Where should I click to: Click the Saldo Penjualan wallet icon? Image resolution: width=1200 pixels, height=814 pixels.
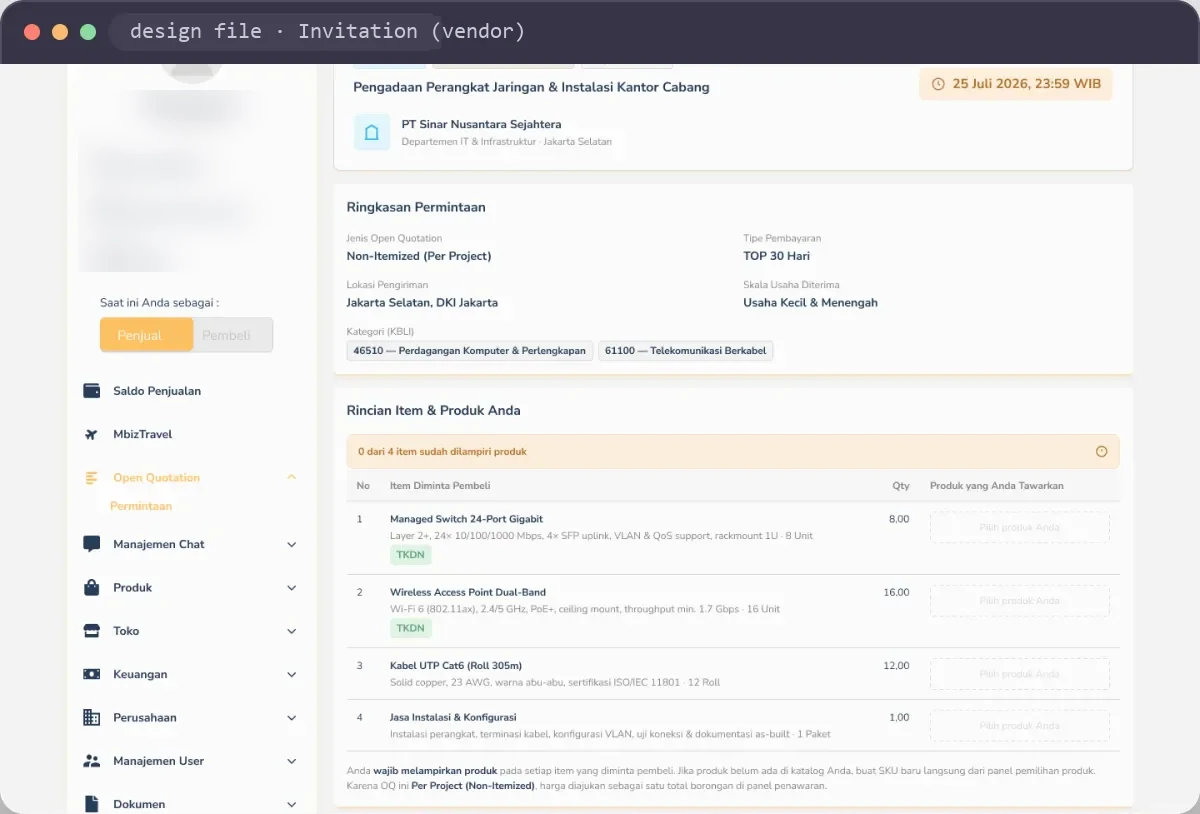(x=92, y=391)
